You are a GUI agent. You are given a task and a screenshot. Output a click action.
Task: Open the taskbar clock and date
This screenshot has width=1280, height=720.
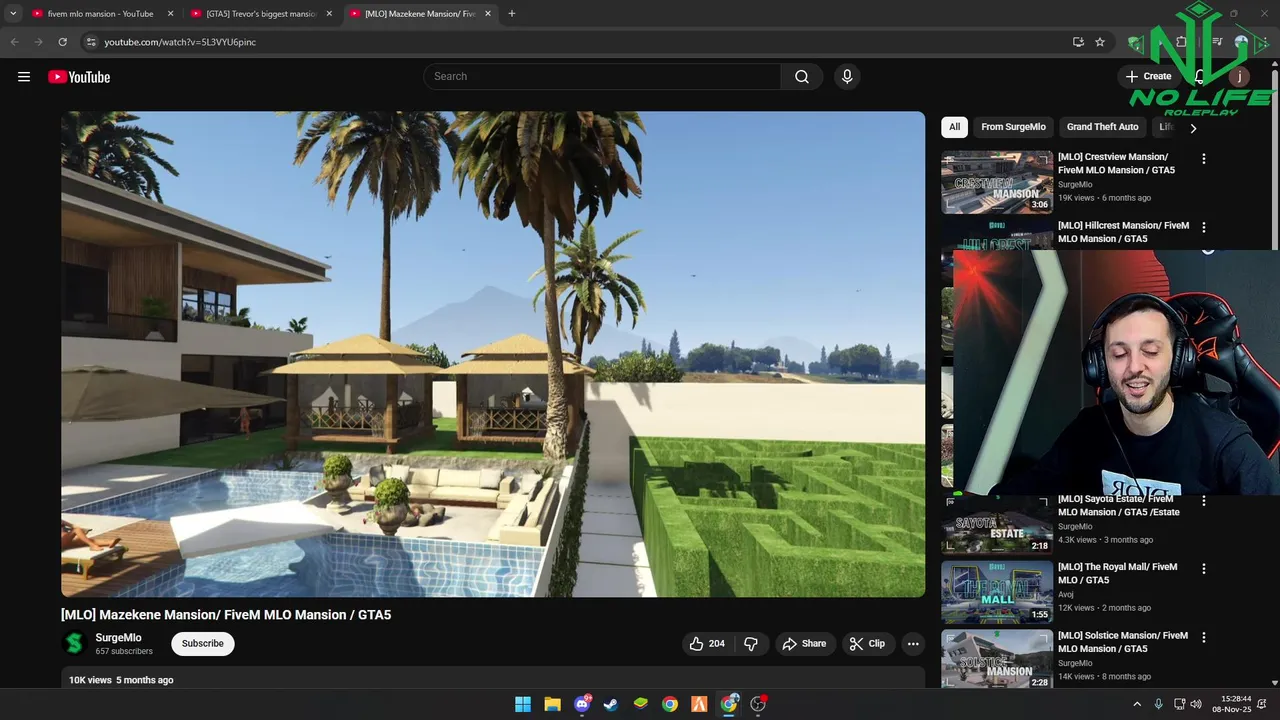coord(1231,704)
